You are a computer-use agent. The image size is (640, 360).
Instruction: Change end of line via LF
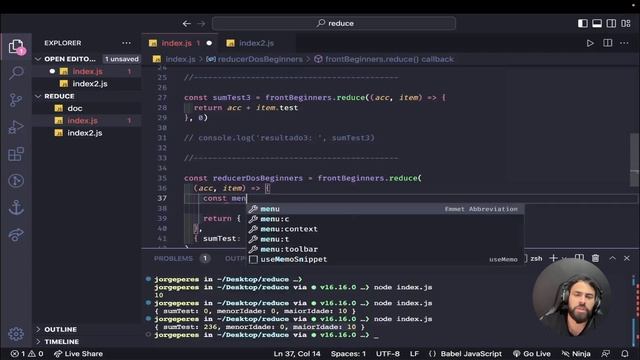tap(414, 354)
